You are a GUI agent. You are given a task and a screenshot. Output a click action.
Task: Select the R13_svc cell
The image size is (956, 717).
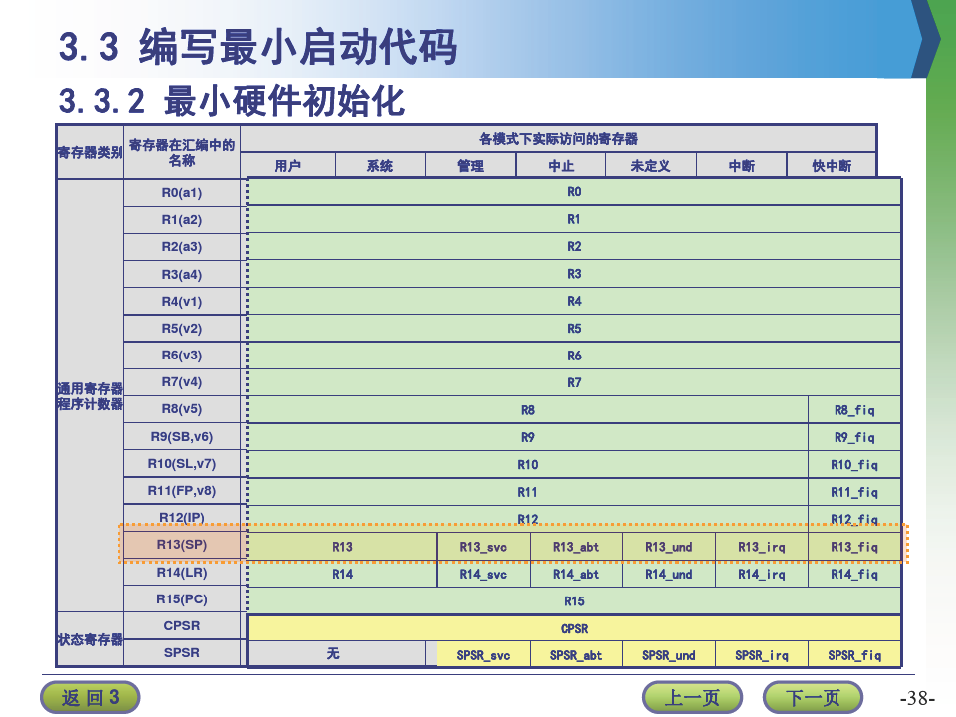tap(483, 547)
